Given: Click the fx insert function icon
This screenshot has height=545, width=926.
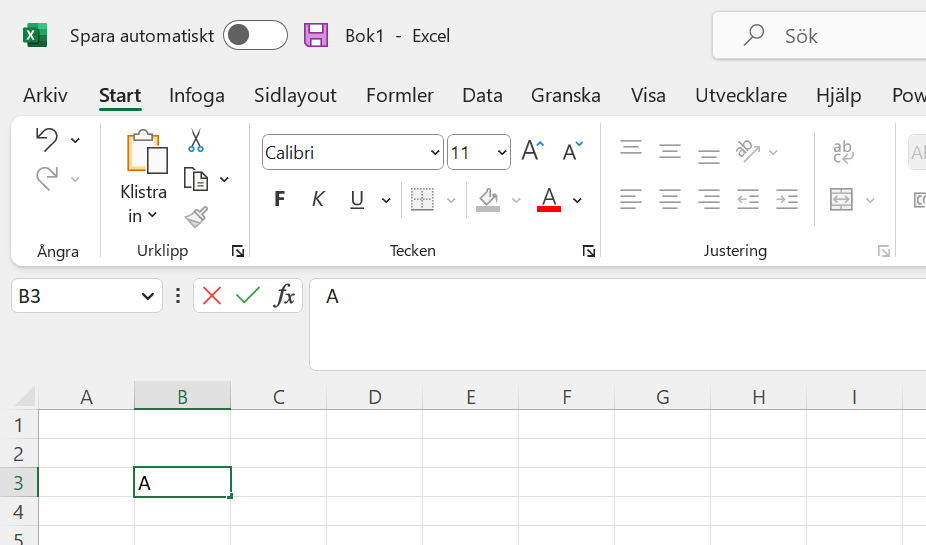Looking at the screenshot, I should [284, 295].
